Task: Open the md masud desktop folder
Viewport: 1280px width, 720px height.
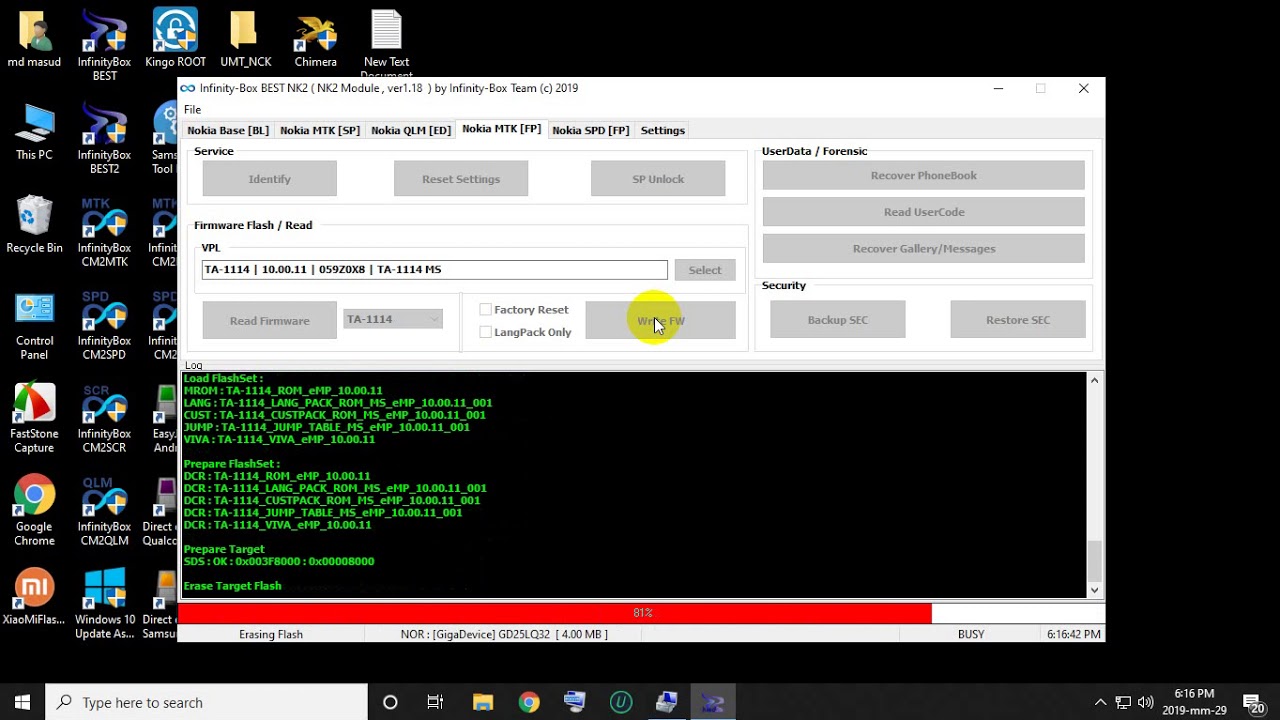Action: pos(34,40)
